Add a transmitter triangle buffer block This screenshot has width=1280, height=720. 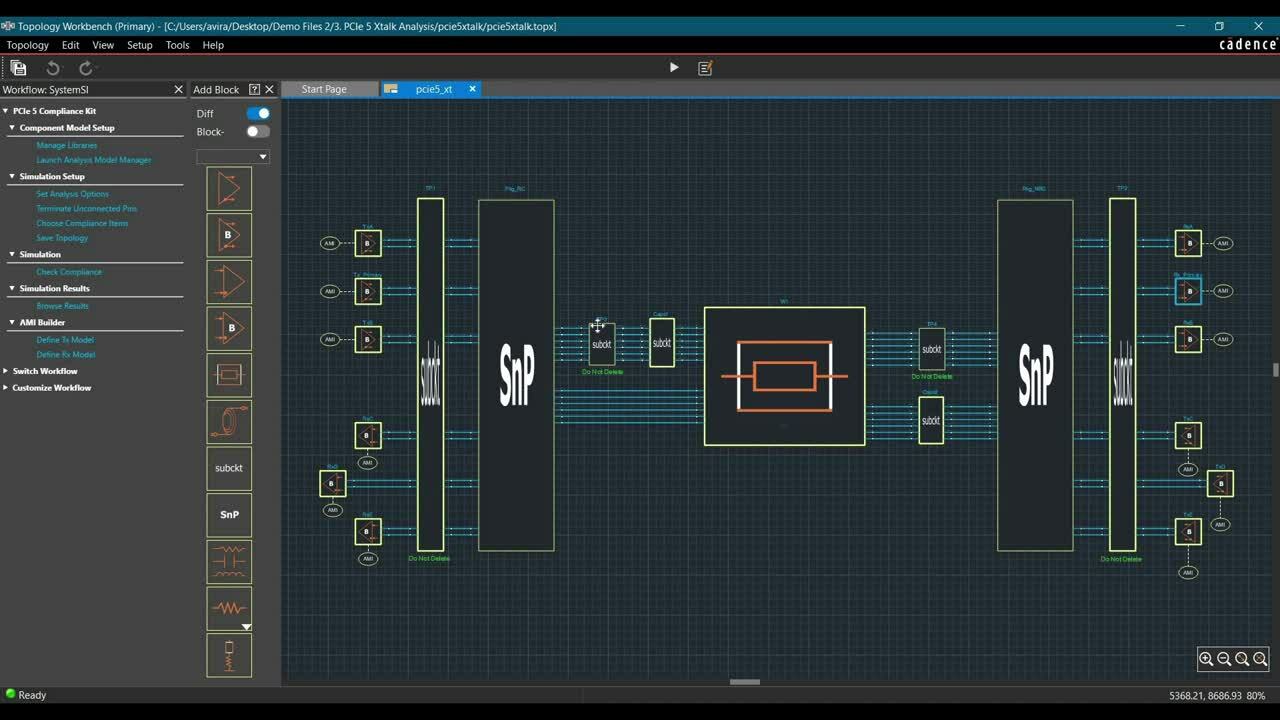229,189
